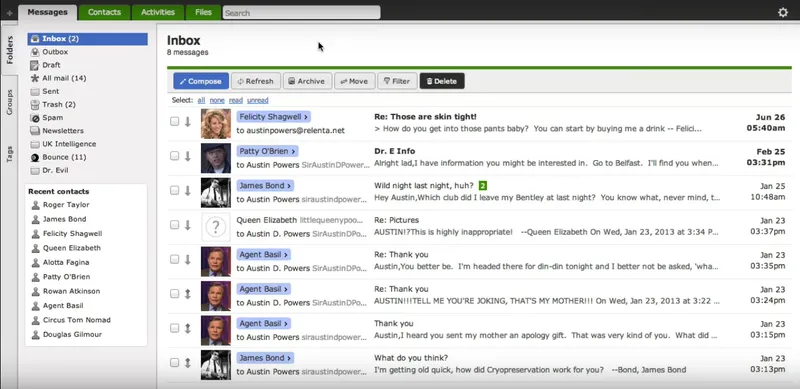The height and width of the screenshot is (389, 800).
Task: Click the person icon beside Roger Taylor
Action: (x=35, y=205)
